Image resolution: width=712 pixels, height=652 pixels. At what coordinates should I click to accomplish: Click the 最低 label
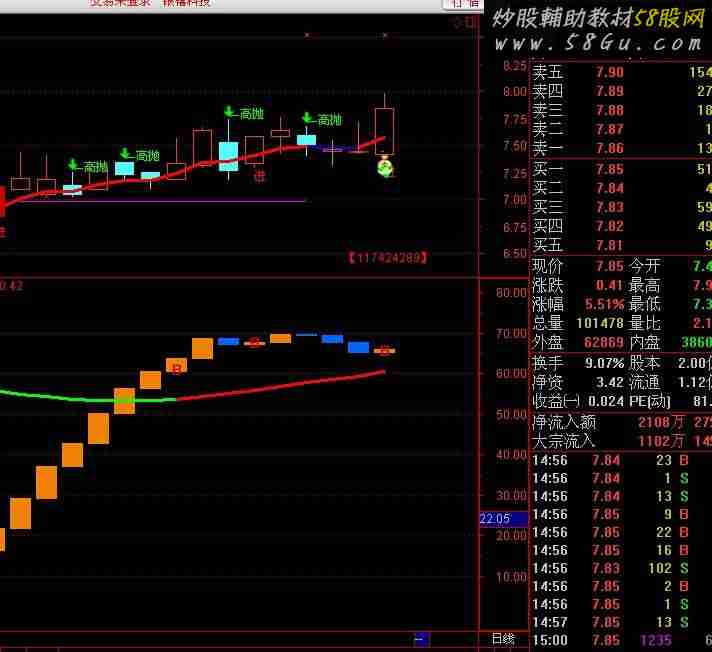coord(644,304)
